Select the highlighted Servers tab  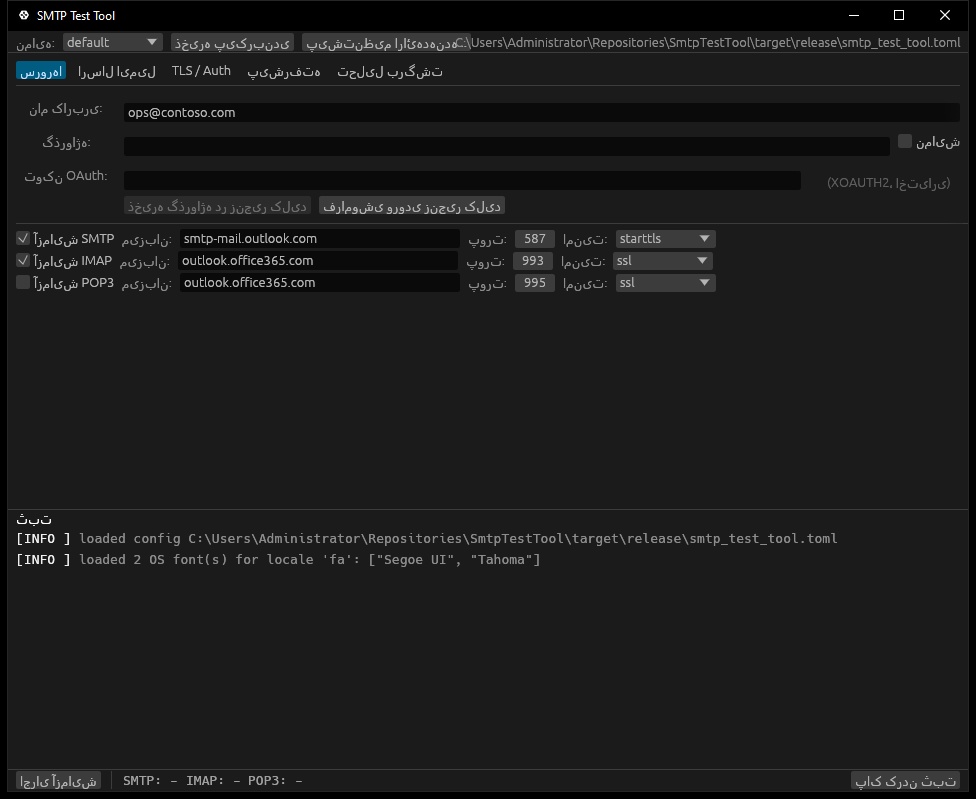tap(41, 71)
